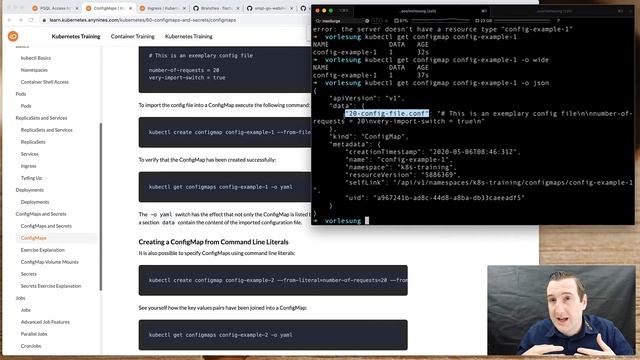Go forward in the browser
This screenshot has width=640, height=360.
click(x=20, y=20)
